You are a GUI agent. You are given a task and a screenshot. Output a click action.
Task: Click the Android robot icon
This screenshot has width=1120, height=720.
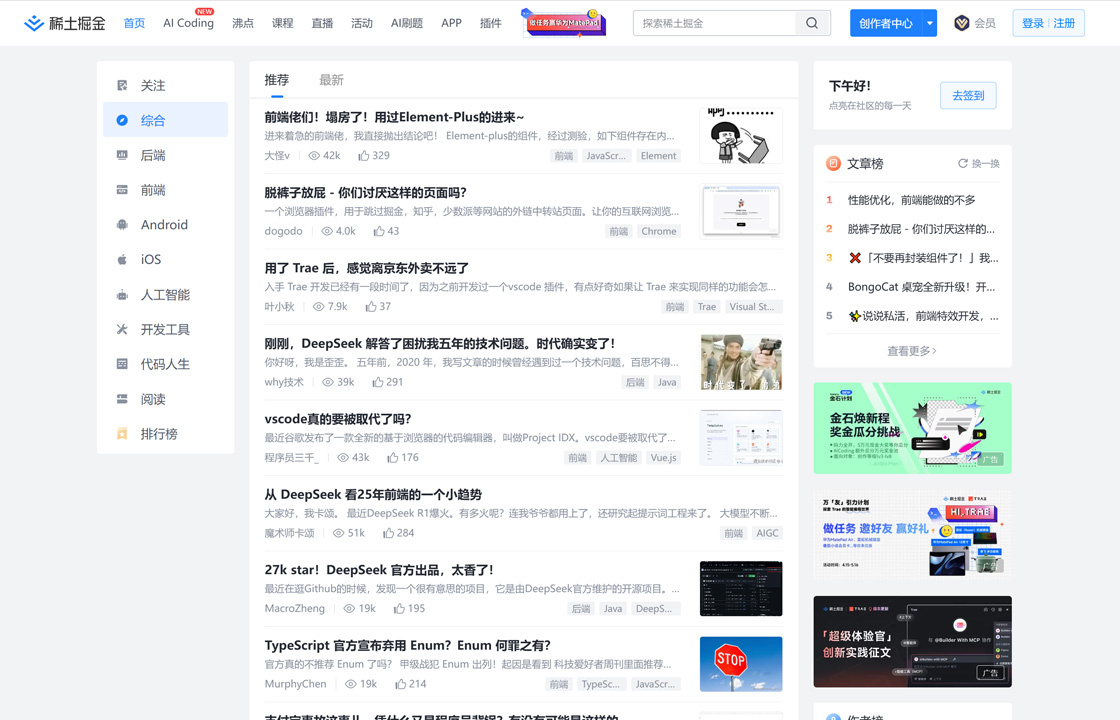coord(122,225)
